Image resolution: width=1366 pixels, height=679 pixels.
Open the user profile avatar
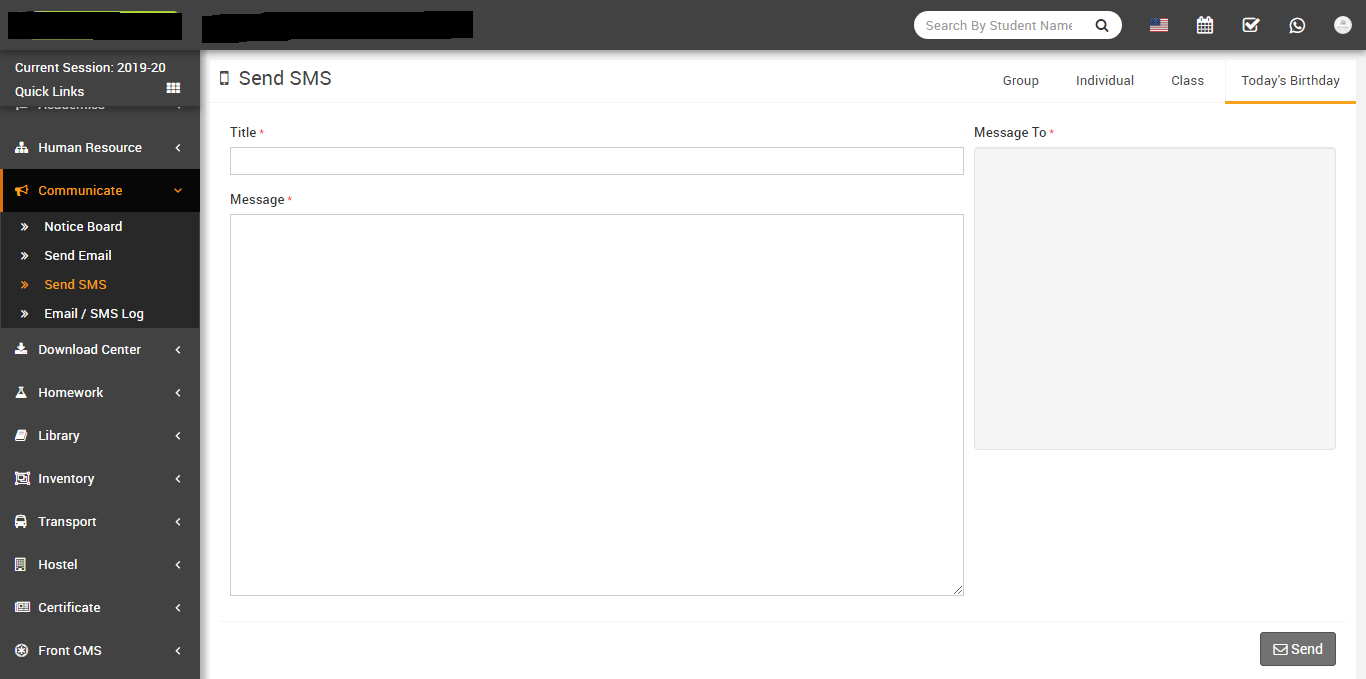tap(1343, 26)
